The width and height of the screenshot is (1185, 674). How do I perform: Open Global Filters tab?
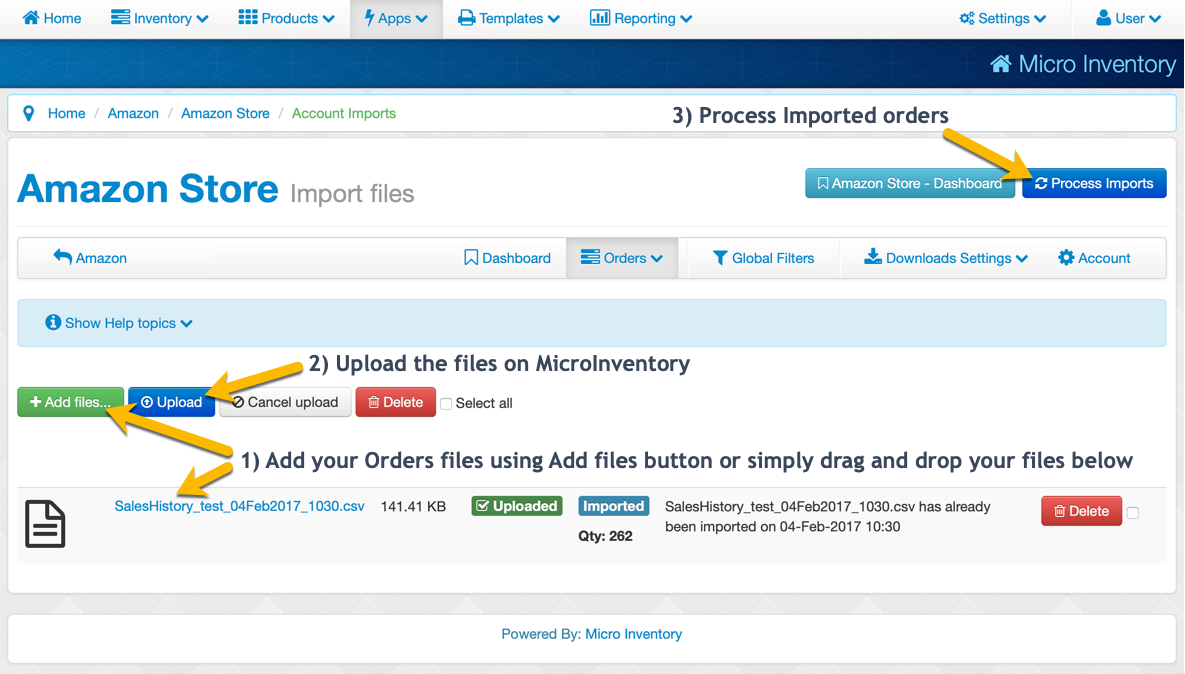point(763,258)
